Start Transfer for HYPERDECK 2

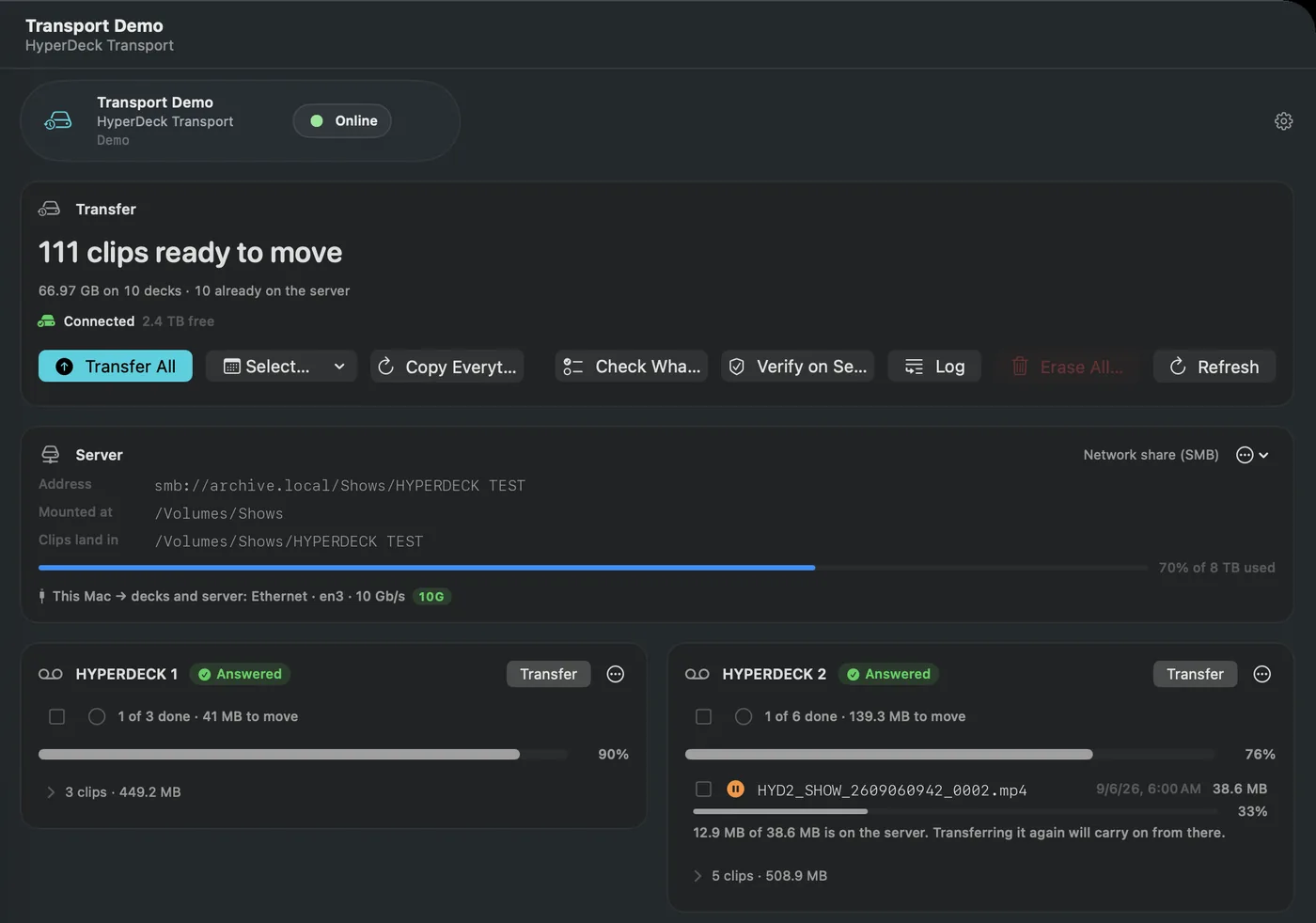tap(1196, 674)
